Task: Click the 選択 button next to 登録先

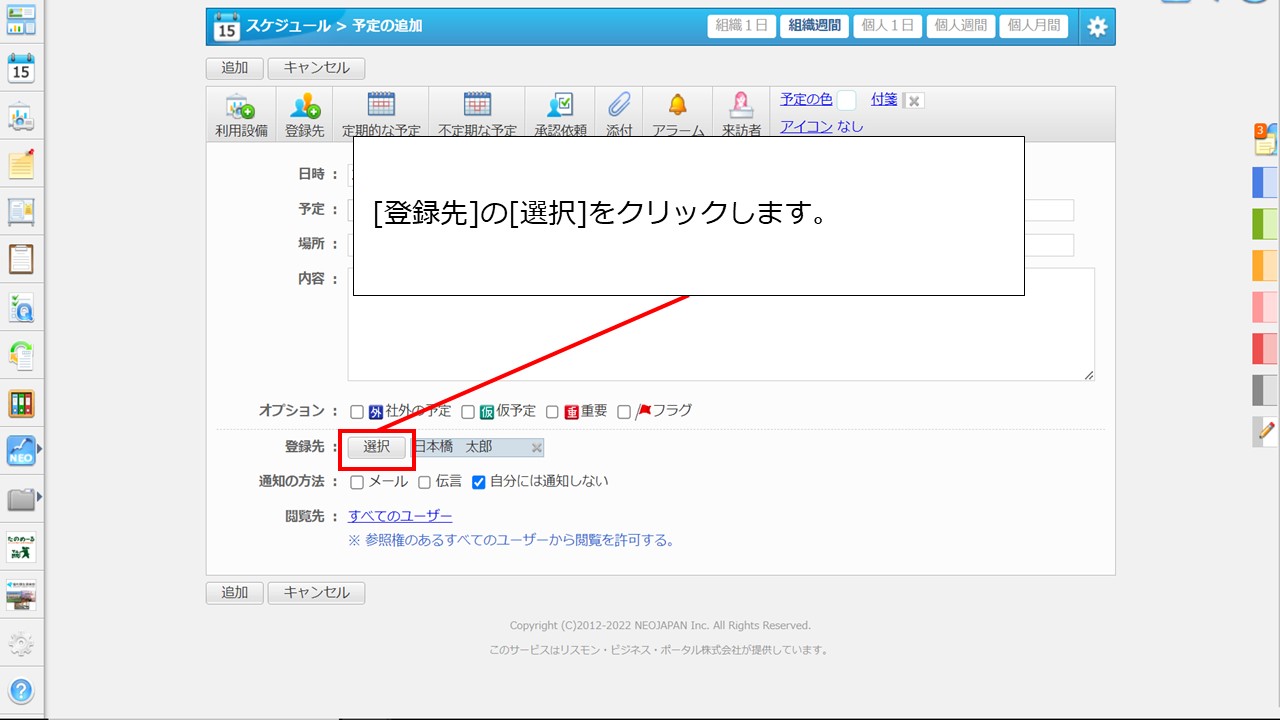Action: [377, 447]
